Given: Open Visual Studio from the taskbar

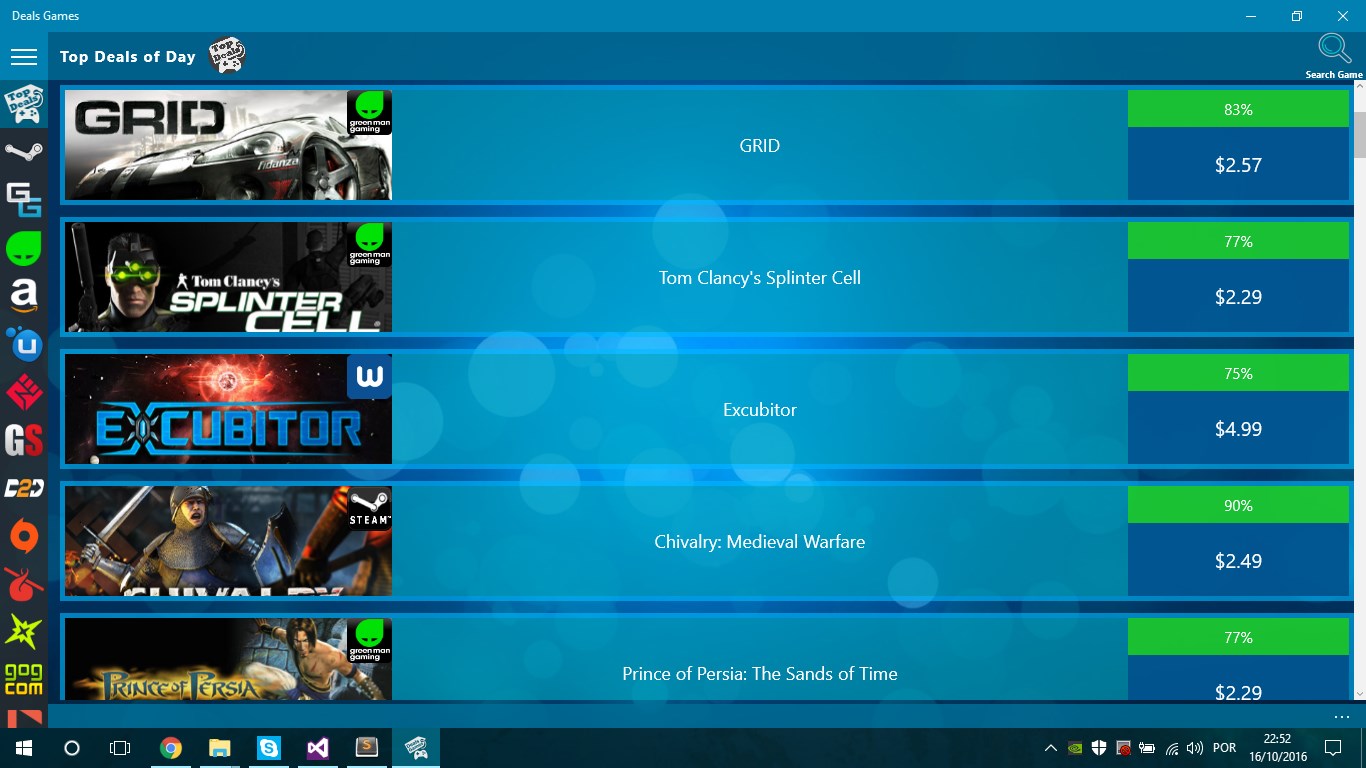Looking at the screenshot, I should (317, 747).
